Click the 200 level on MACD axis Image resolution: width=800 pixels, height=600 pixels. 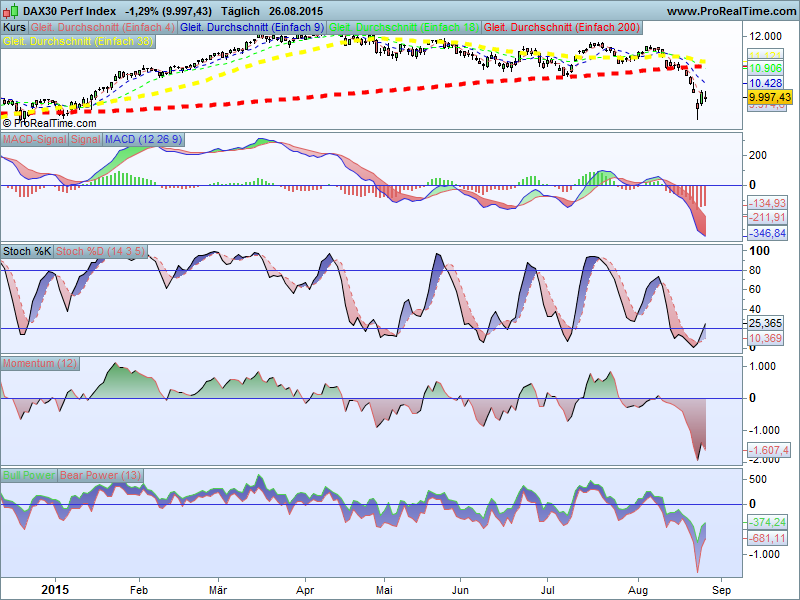[x=758, y=155]
